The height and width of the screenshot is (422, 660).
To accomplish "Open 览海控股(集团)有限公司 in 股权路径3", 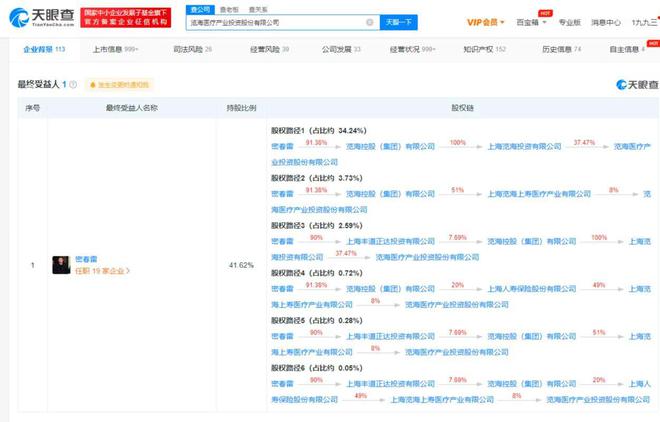I will (532, 242).
